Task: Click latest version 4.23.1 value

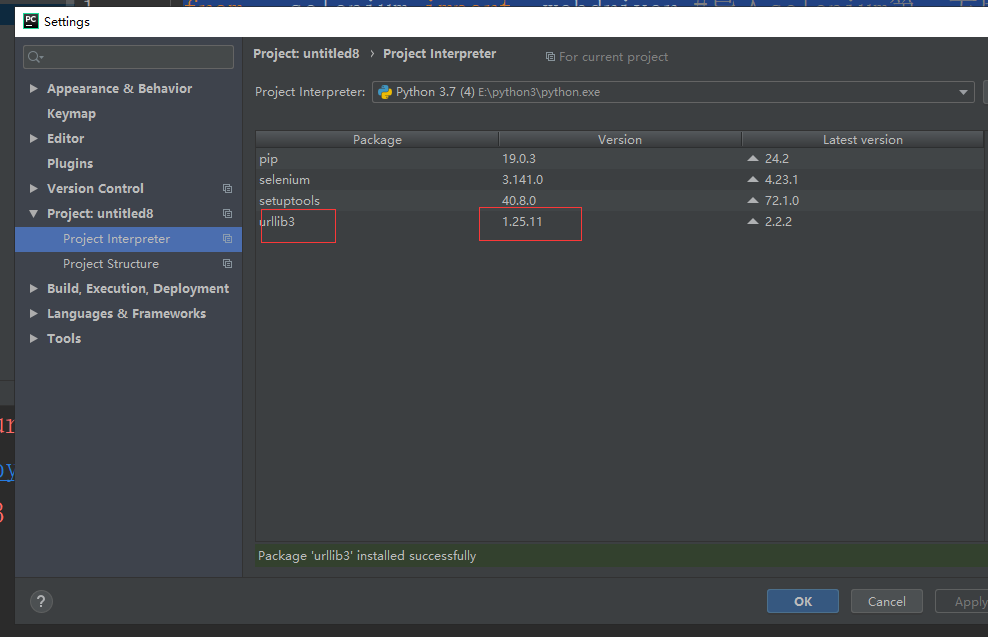Action: point(781,180)
